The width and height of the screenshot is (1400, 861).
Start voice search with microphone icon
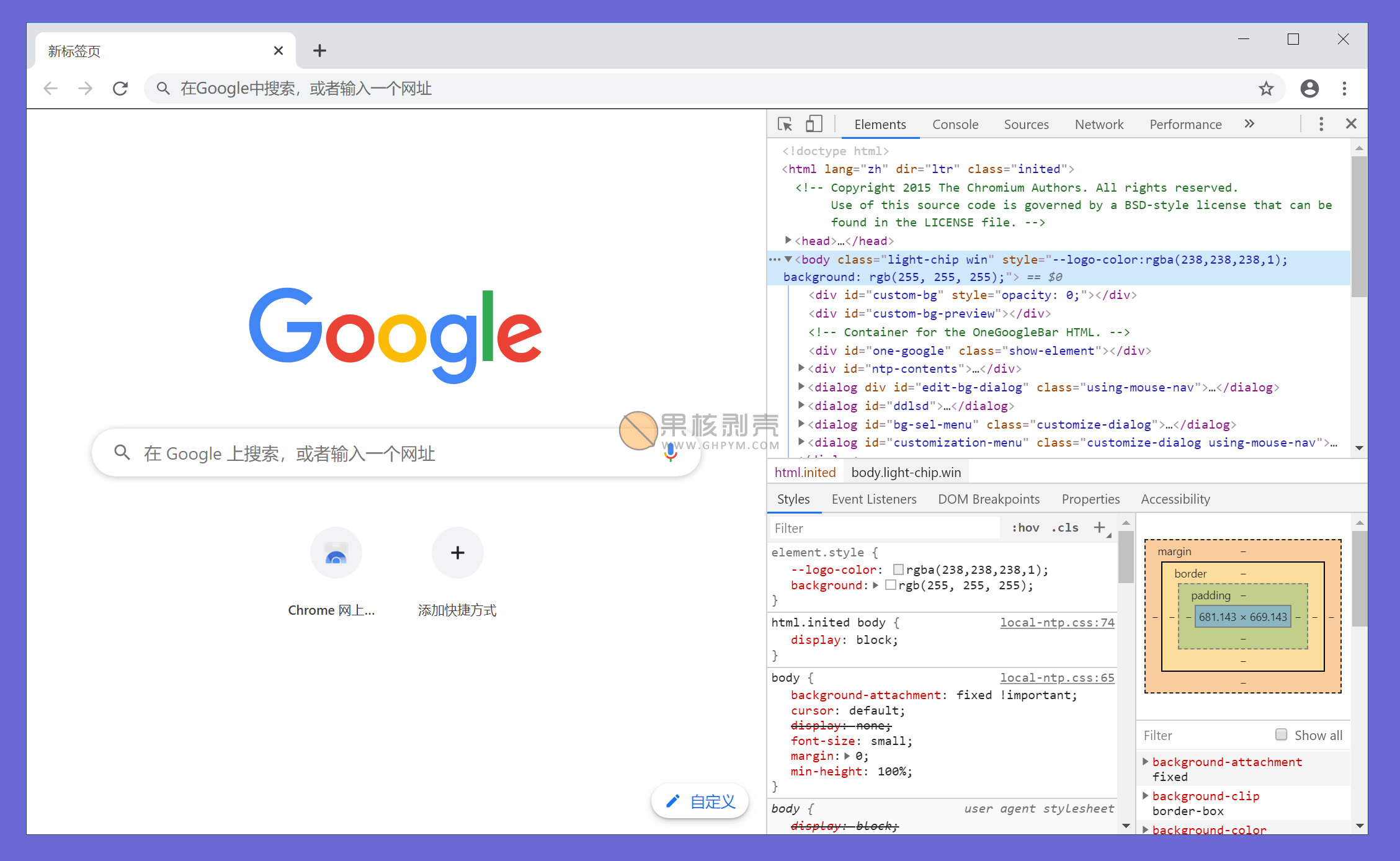(x=671, y=453)
